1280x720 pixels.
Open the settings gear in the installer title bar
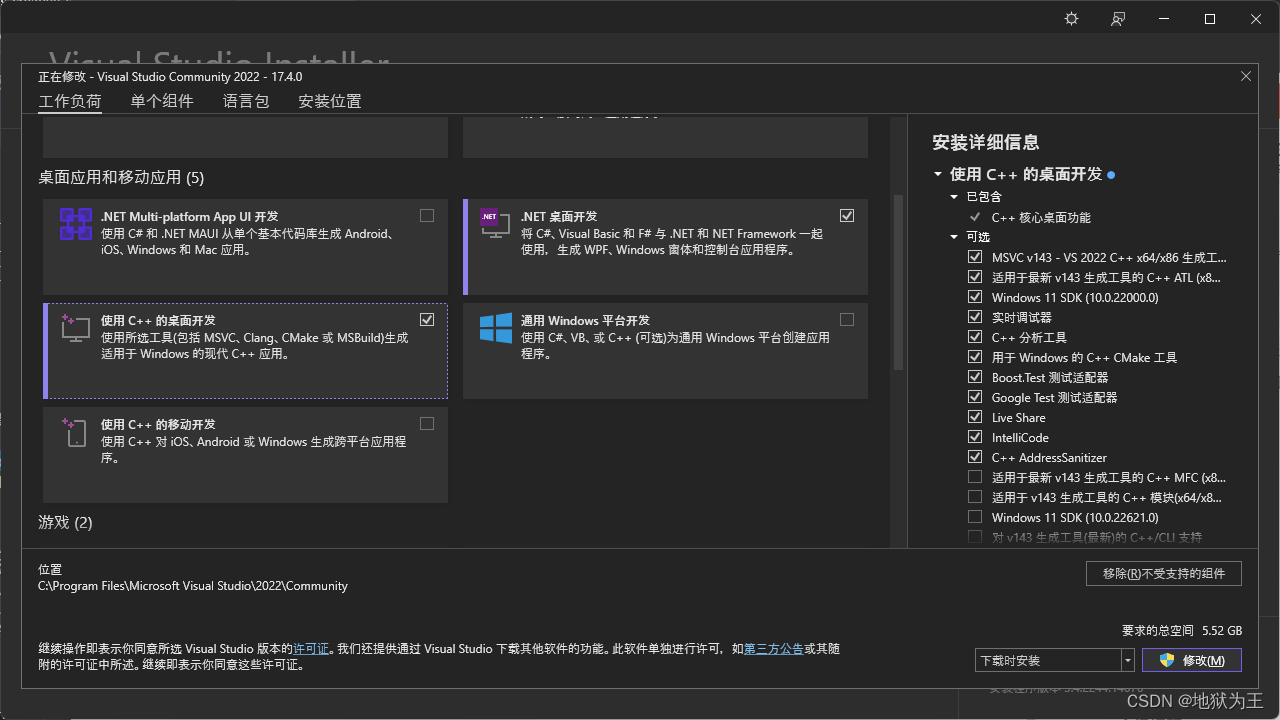1072,19
